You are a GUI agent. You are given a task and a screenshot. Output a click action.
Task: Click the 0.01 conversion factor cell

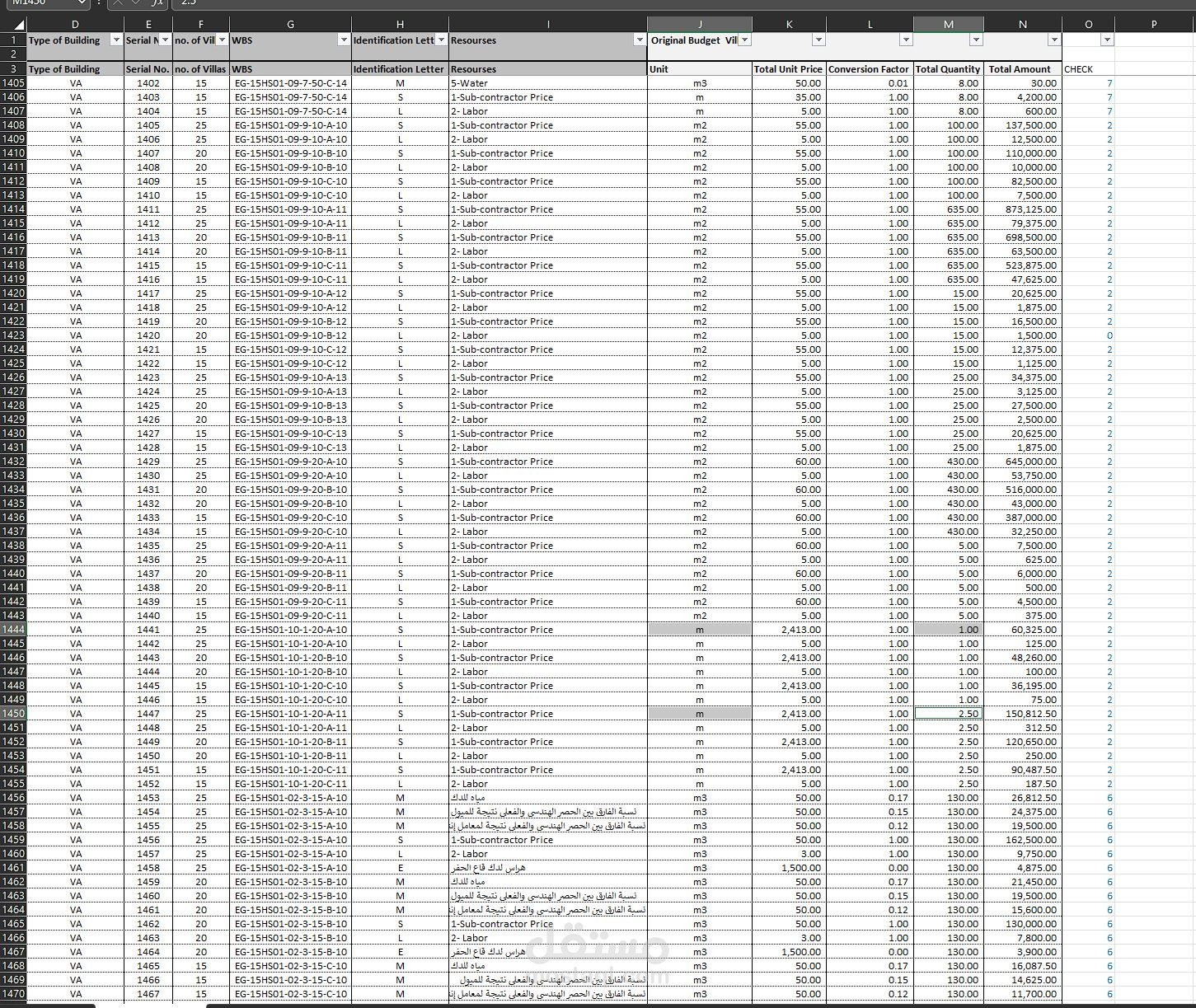tap(869, 83)
